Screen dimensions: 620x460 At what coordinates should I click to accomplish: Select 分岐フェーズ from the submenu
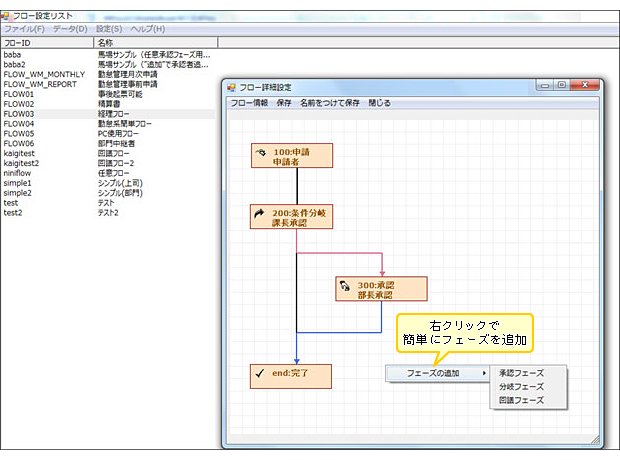[521, 386]
